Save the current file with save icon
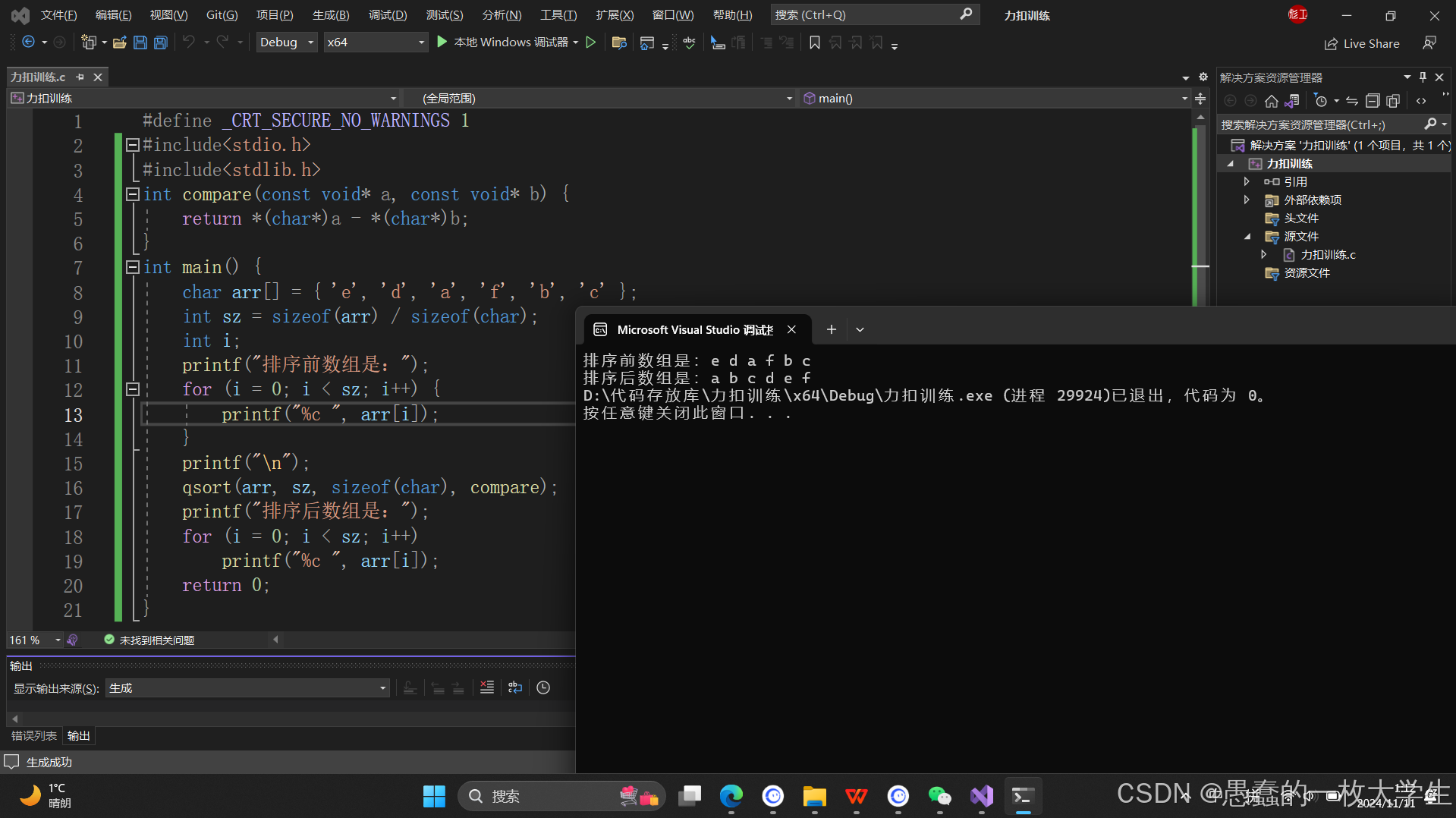Viewport: 1456px width, 818px height. [140, 42]
